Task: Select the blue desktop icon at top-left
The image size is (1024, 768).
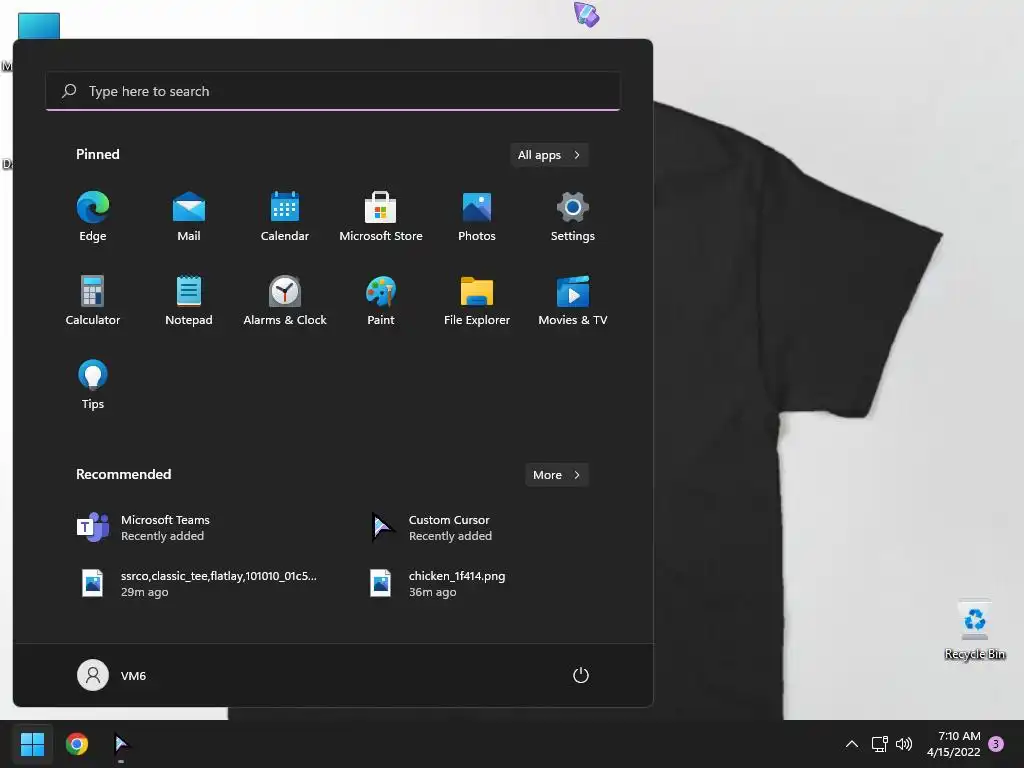Action: click(x=39, y=26)
